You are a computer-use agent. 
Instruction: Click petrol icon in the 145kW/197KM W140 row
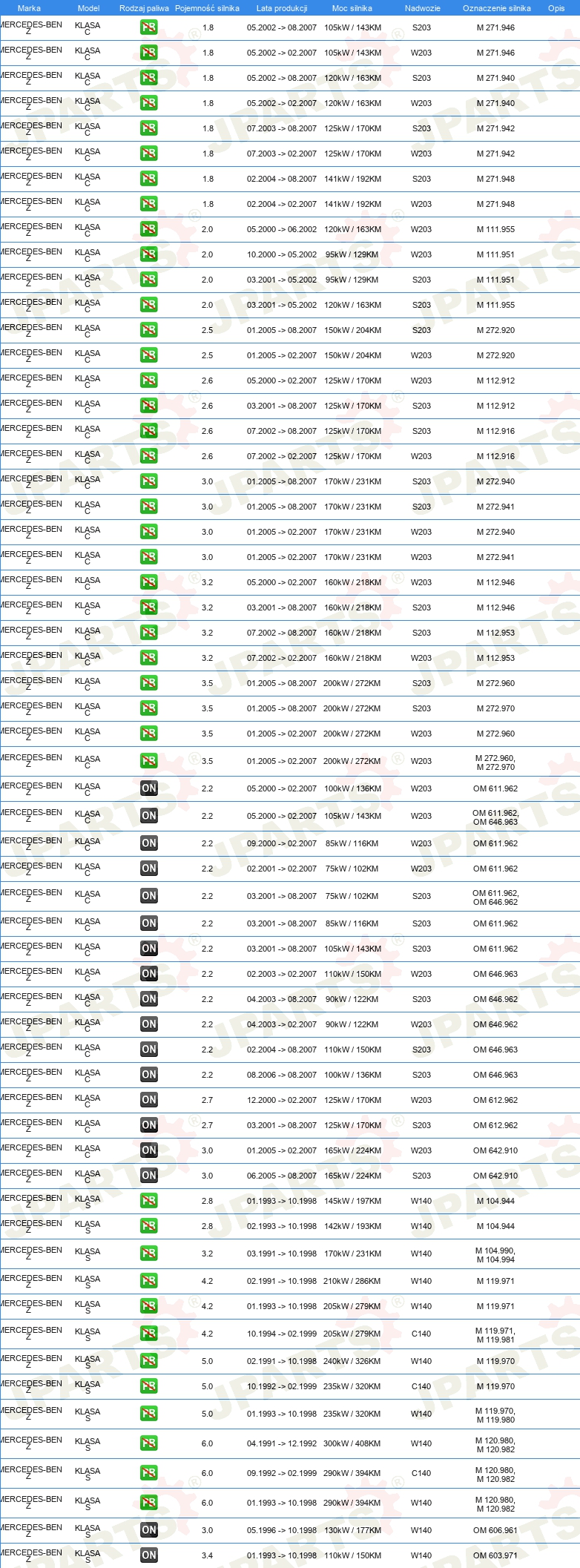(x=148, y=1201)
